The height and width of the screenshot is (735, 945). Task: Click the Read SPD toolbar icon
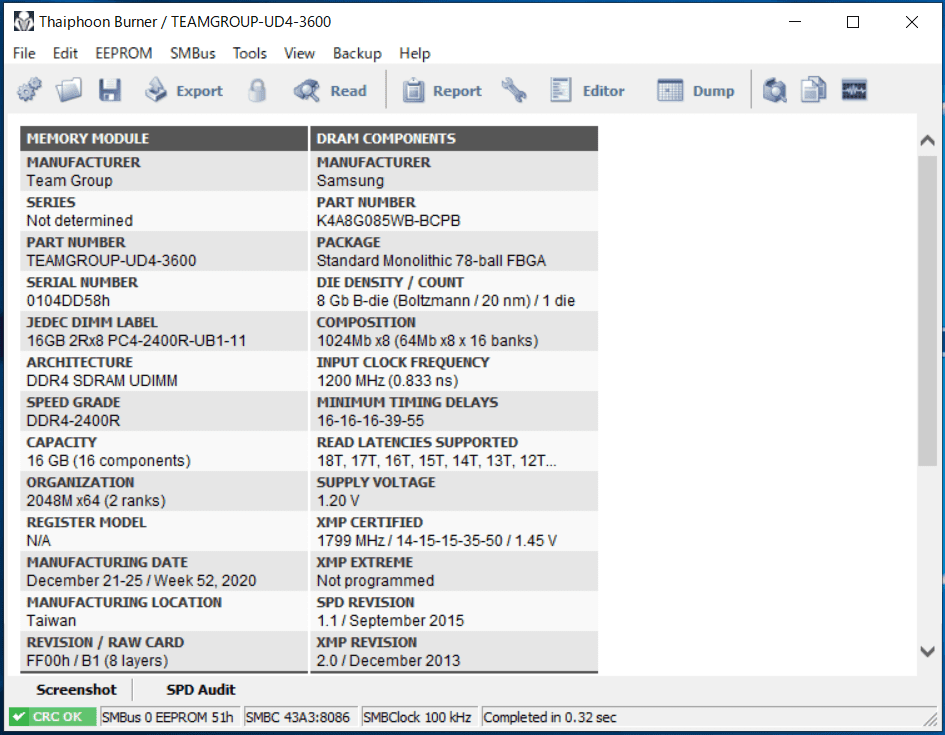pos(307,91)
